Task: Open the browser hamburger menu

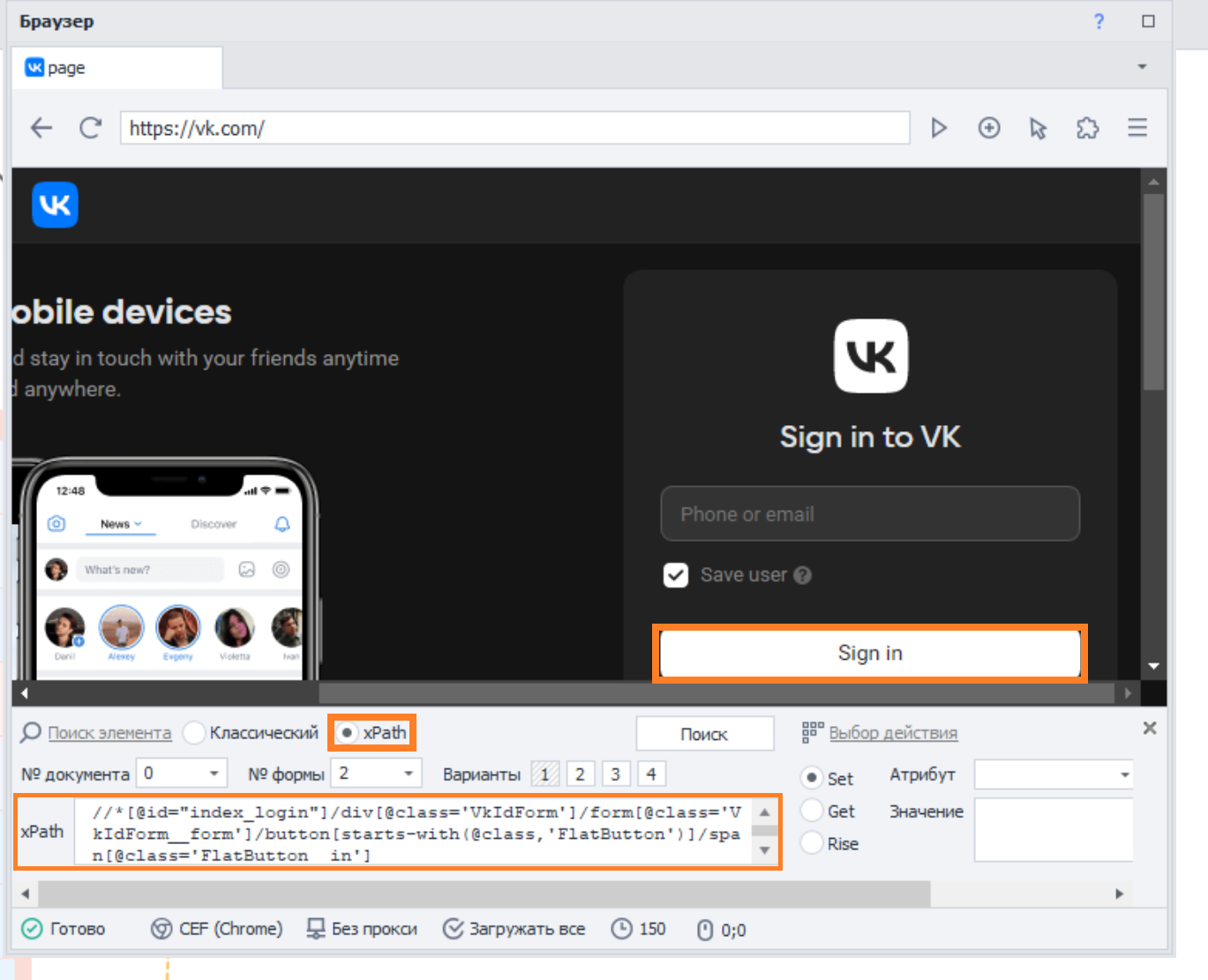Action: click(x=1137, y=128)
